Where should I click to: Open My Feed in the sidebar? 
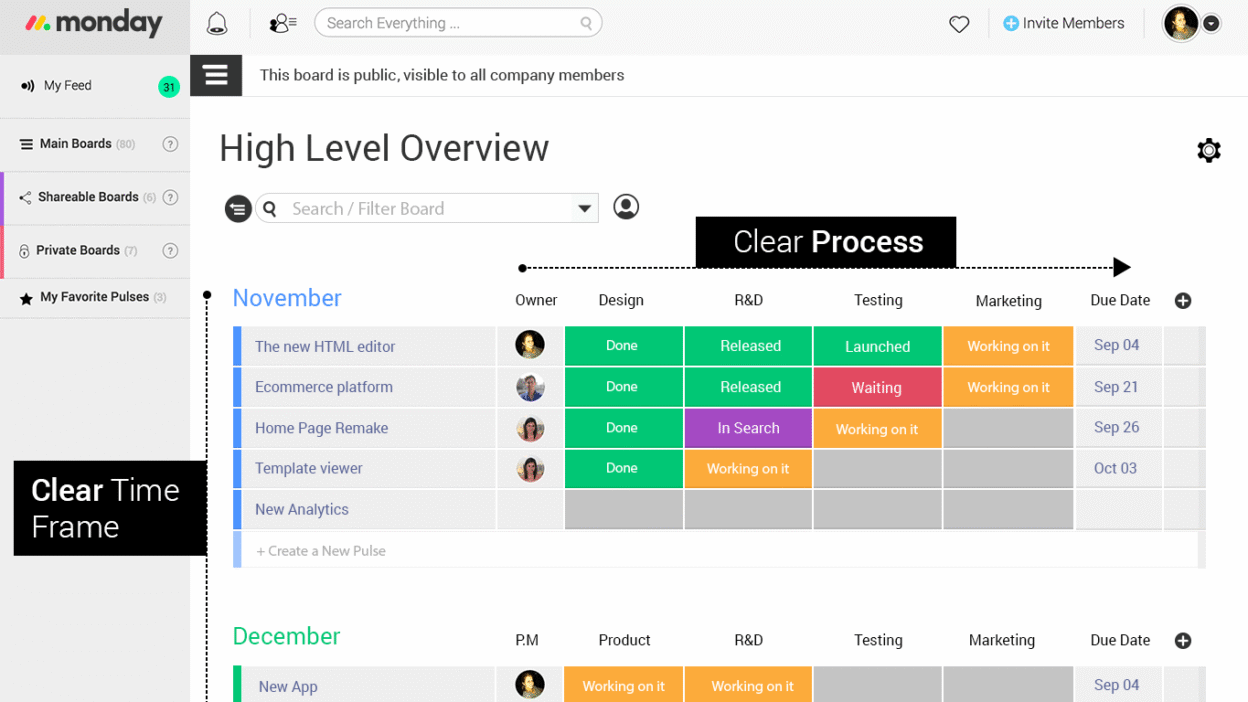tap(68, 86)
